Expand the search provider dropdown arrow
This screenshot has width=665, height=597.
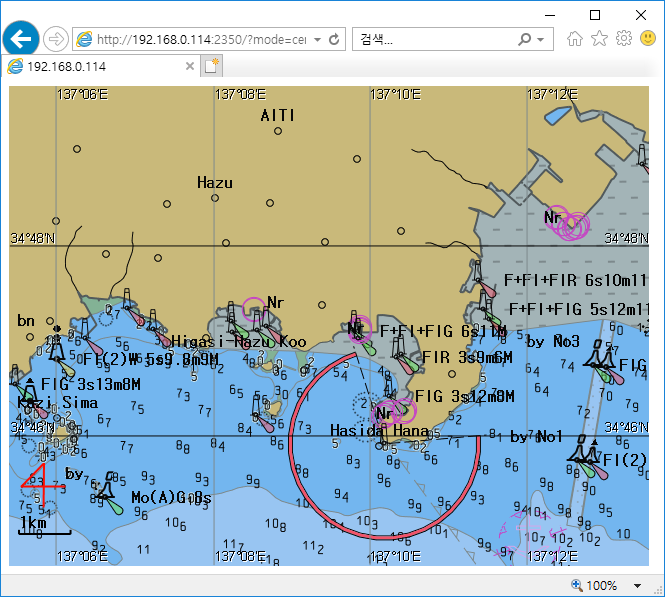pyautogui.click(x=542, y=40)
